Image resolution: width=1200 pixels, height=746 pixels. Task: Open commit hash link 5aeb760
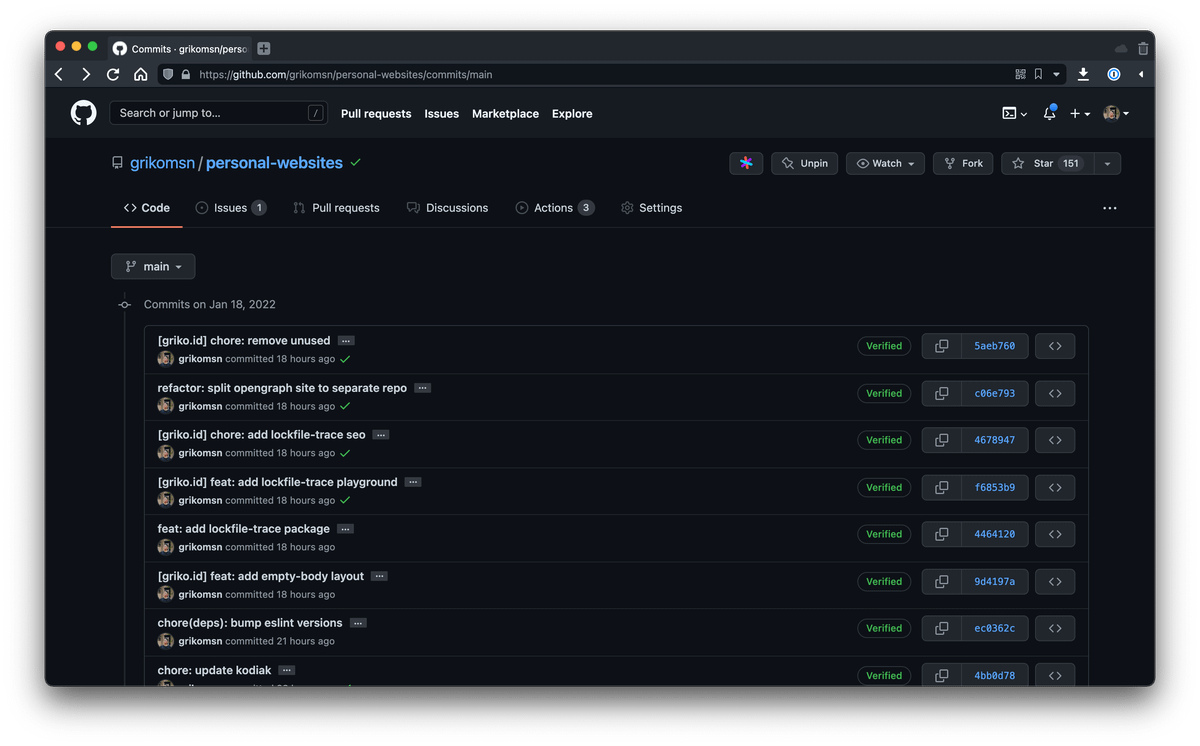coord(994,346)
